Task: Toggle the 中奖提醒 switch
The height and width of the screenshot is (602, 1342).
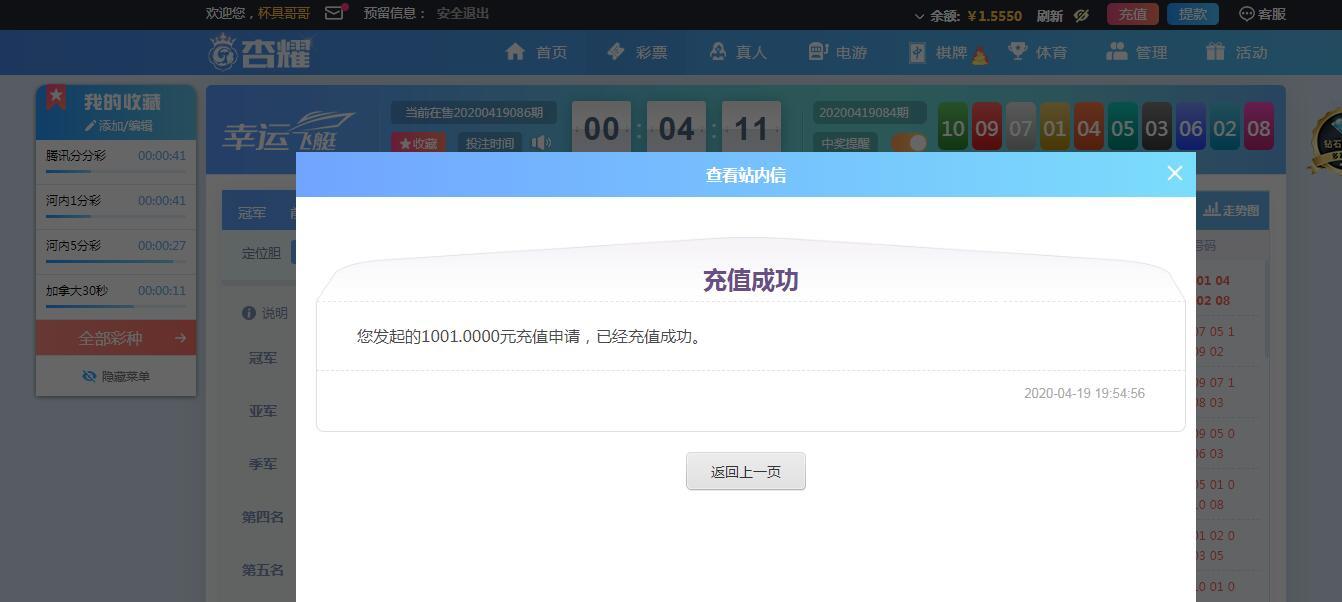Action: coord(908,143)
